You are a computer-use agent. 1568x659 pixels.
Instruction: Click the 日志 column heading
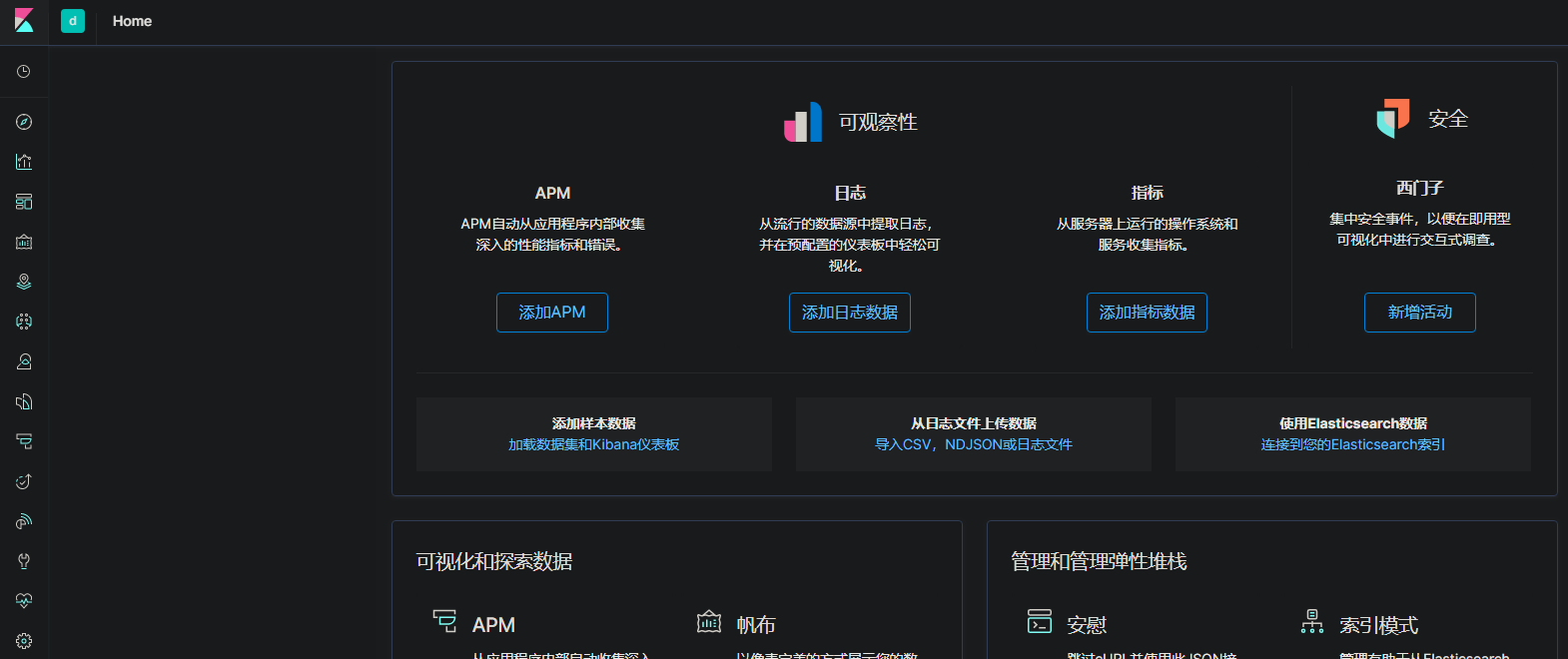(x=850, y=193)
